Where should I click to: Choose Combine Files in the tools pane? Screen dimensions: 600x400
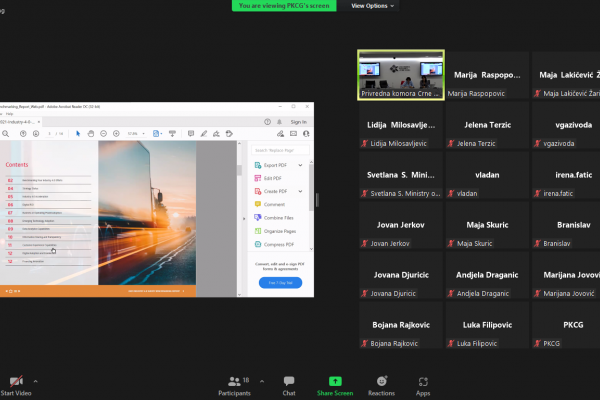pyautogui.click(x=275, y=218)
